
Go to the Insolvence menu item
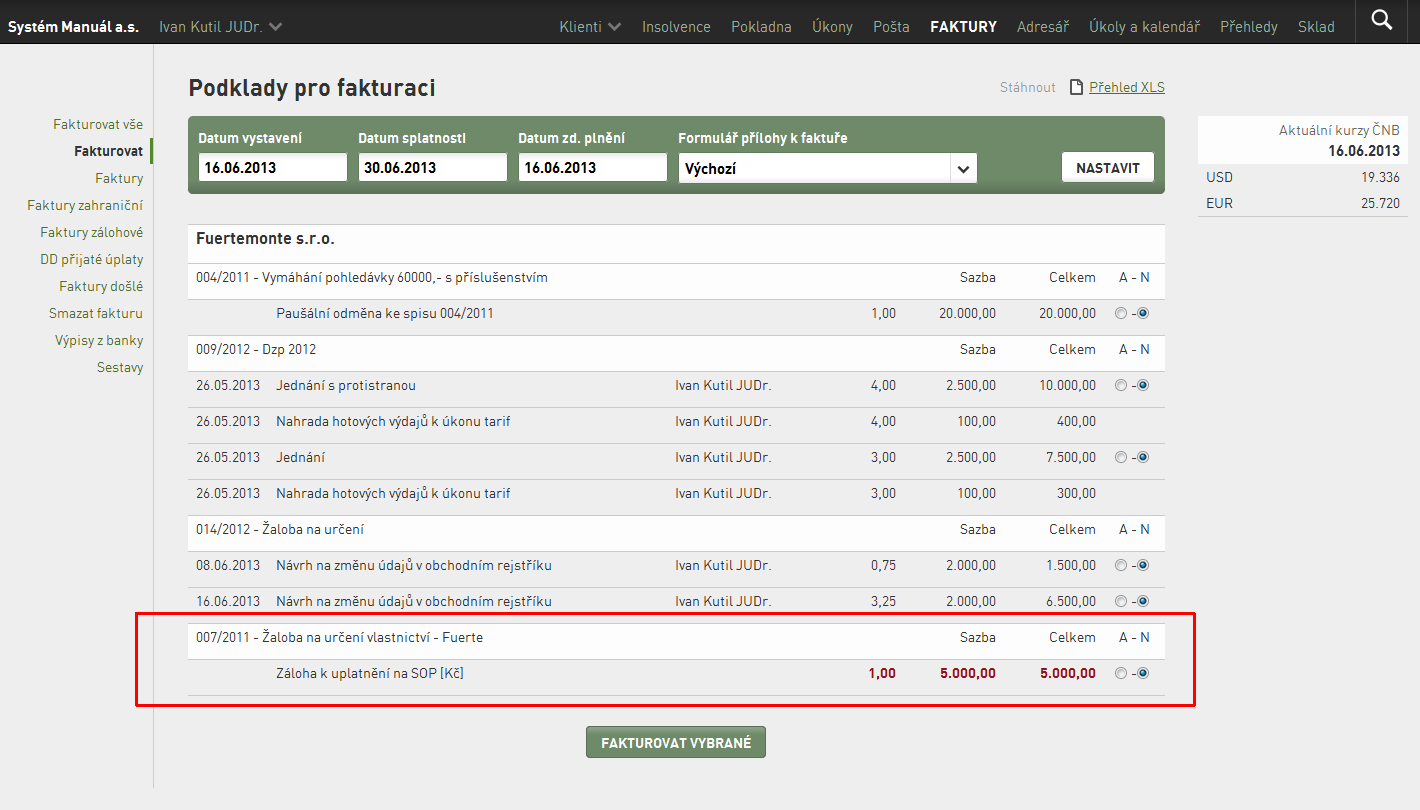676,27
